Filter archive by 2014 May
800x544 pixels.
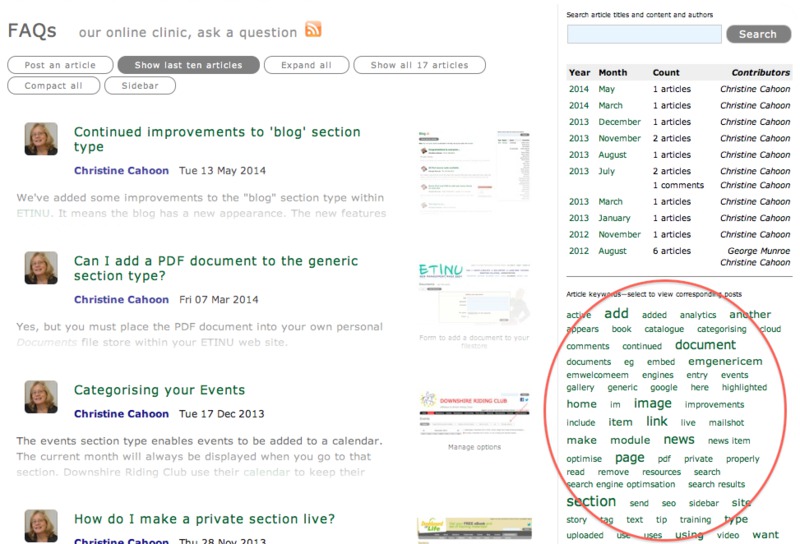click(606, 89)
